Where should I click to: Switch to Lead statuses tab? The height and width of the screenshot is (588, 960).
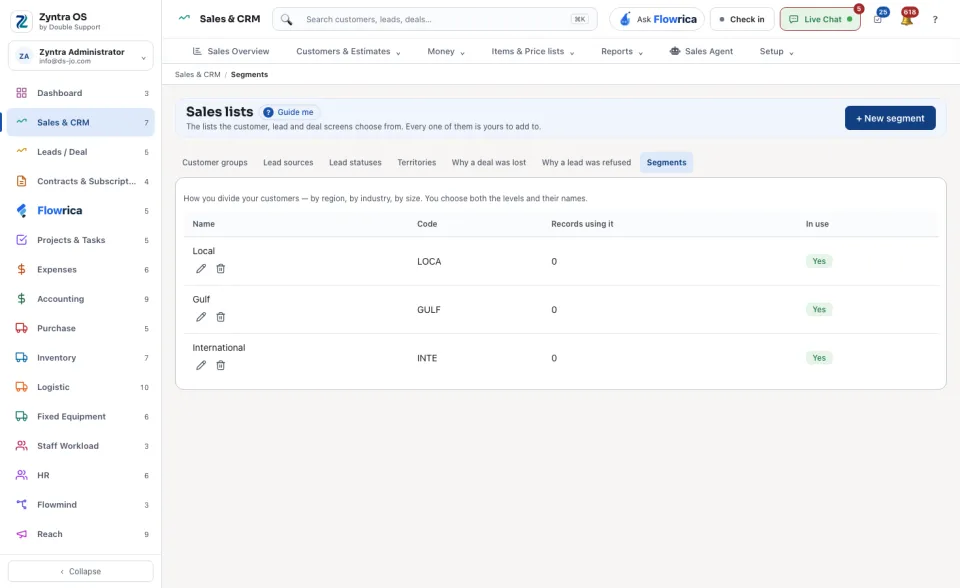(x=355, y=163)
